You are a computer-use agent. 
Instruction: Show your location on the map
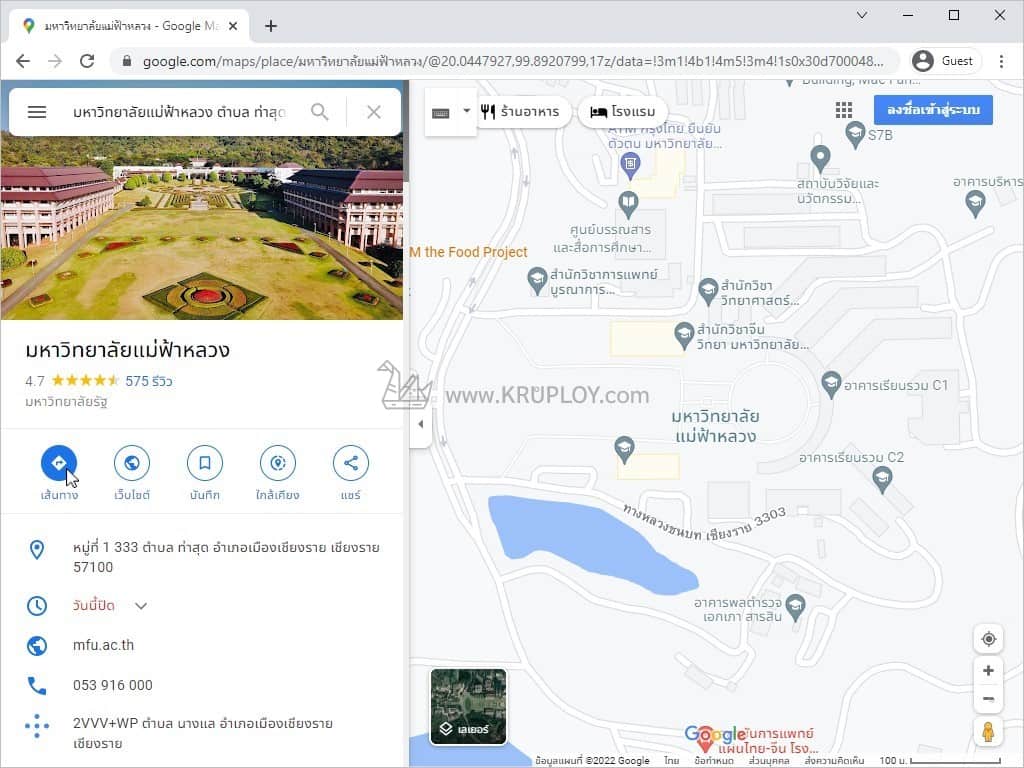pos(988,639)
